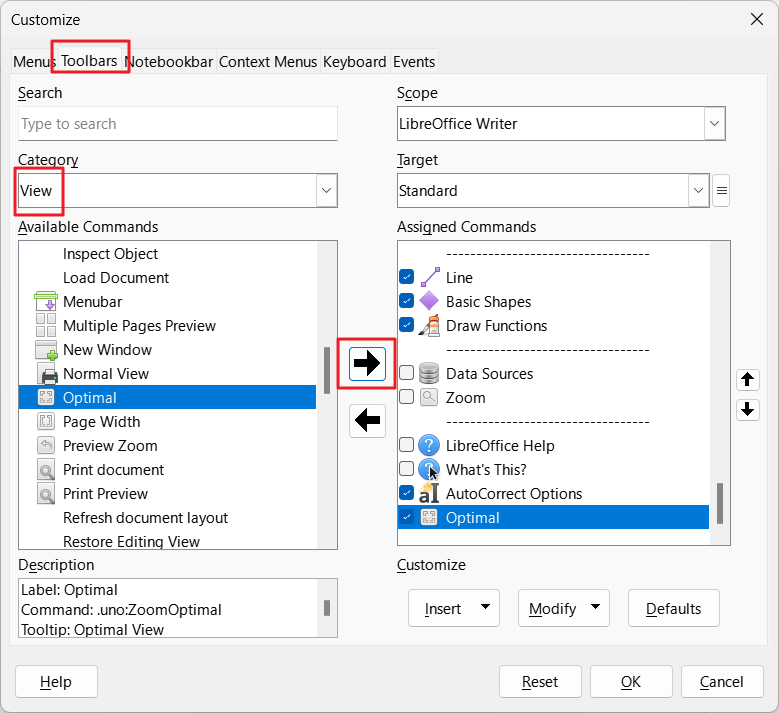779x713 pixels.
Task: Uncheck the Draw Functions checkbox
Action: pos(406,325)
